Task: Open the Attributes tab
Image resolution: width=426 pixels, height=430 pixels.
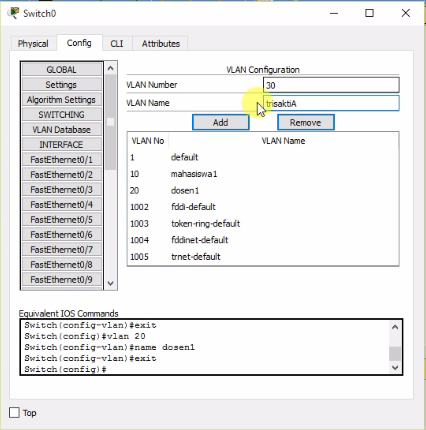Action: pos(161,44)
